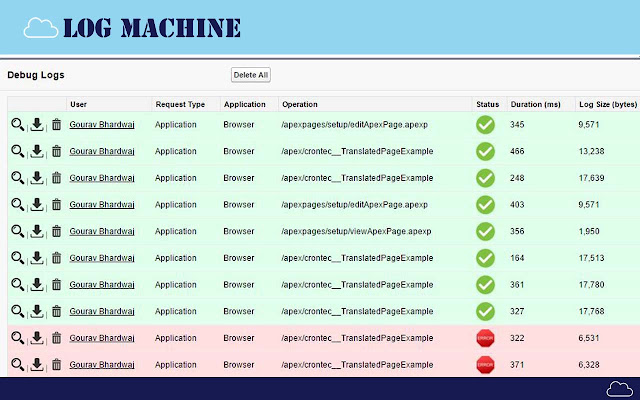This screenshot has height=400, width=640.
Task: Open Gourav Bhardwaj link in 345 ms row
Action: [x=102, y=124]
